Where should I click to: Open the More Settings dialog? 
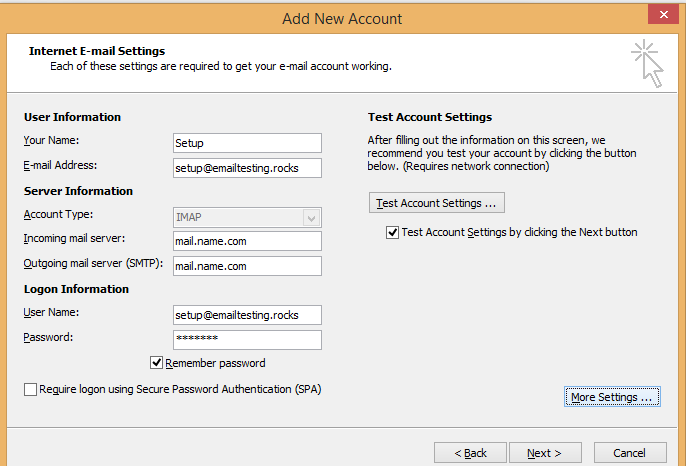(612, 397)
